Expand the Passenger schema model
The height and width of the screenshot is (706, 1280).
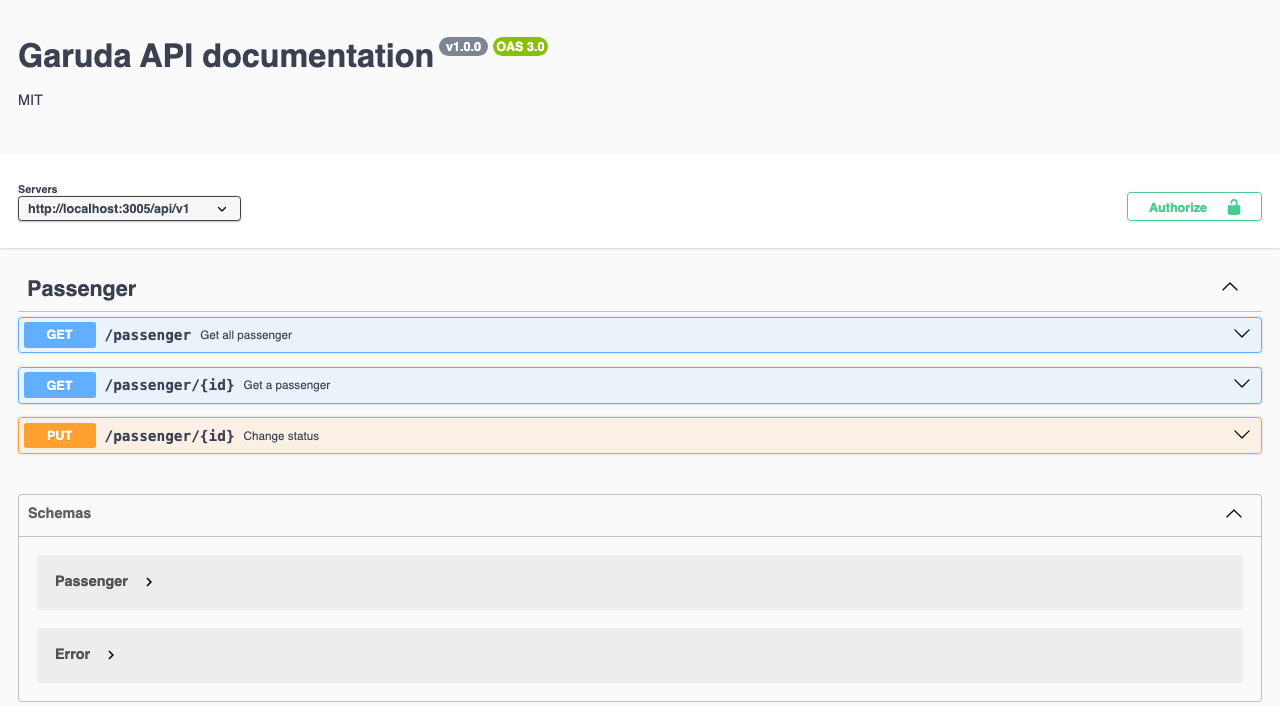(149, 582)
